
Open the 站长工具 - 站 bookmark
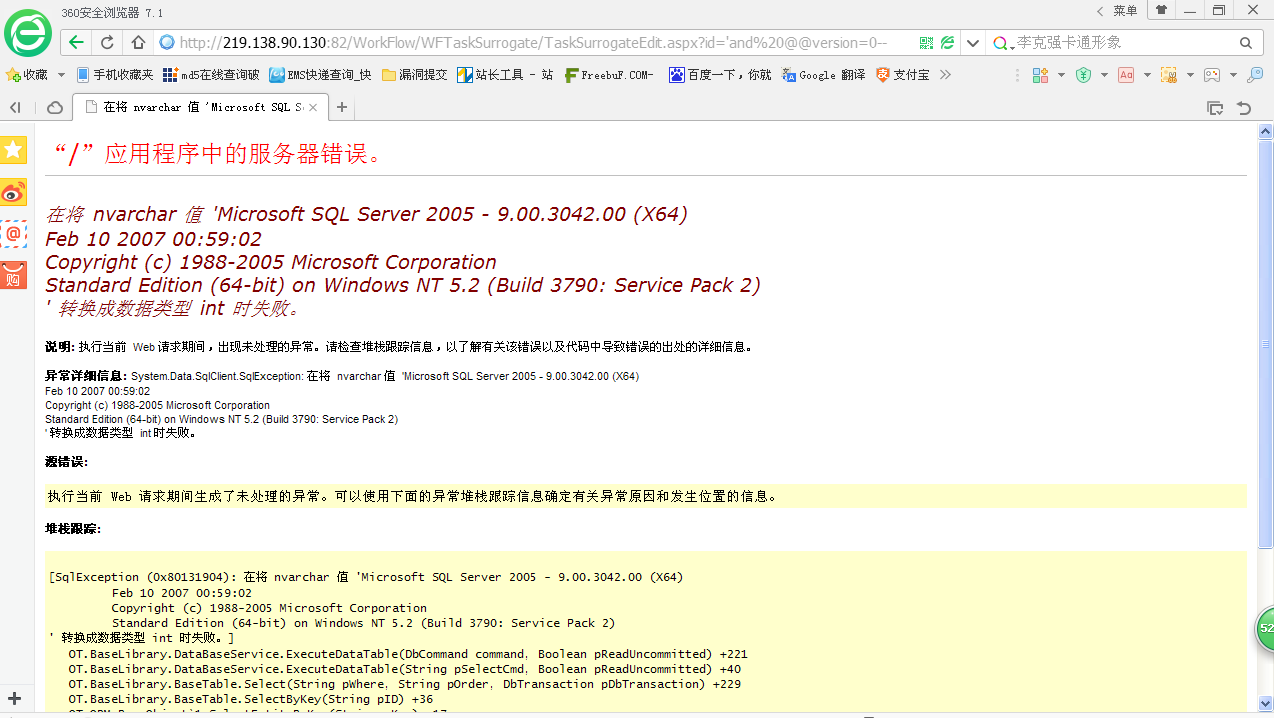point(505,75)
